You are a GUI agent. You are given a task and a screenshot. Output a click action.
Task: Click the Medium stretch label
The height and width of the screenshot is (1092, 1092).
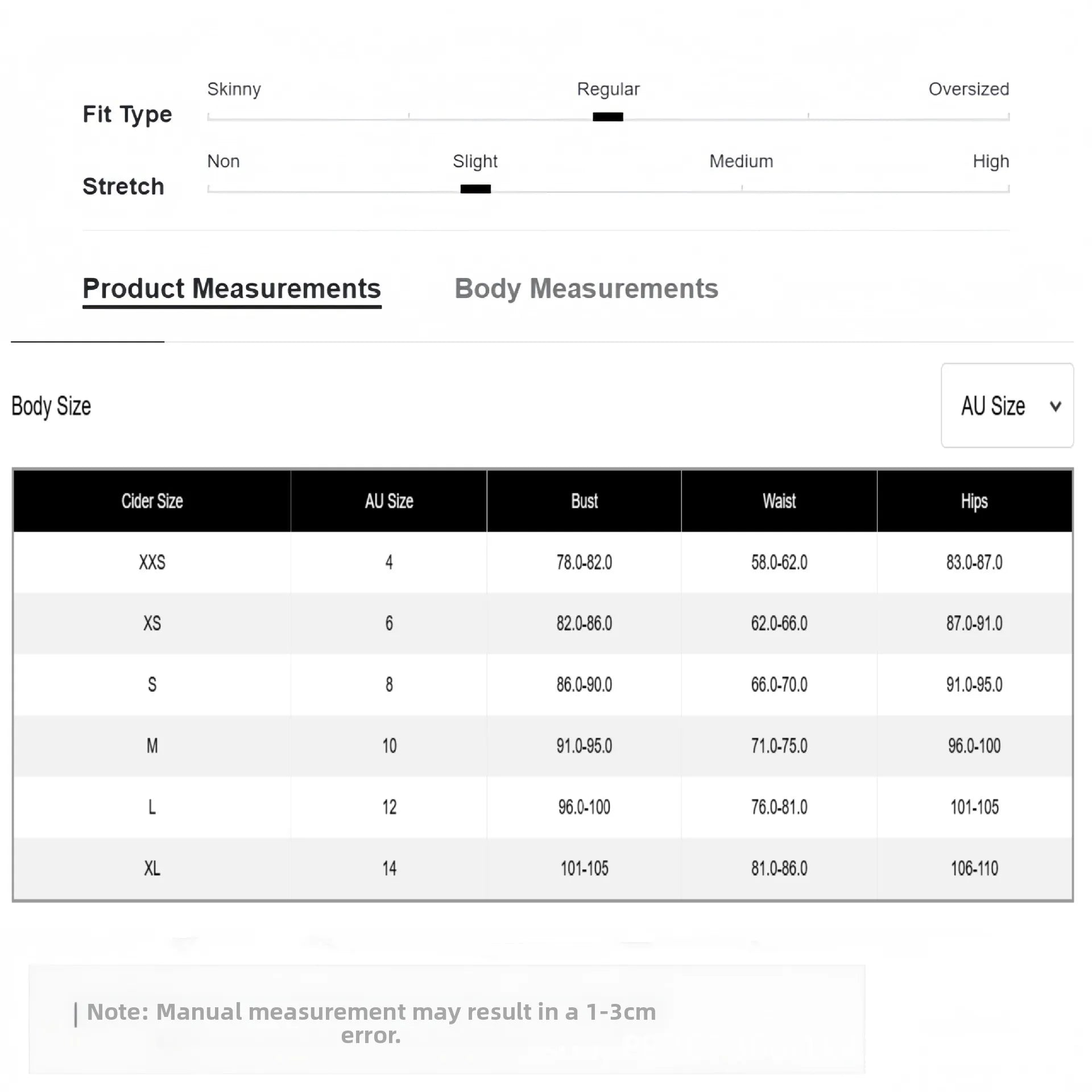pyautogui.click(x=741, y=162)
